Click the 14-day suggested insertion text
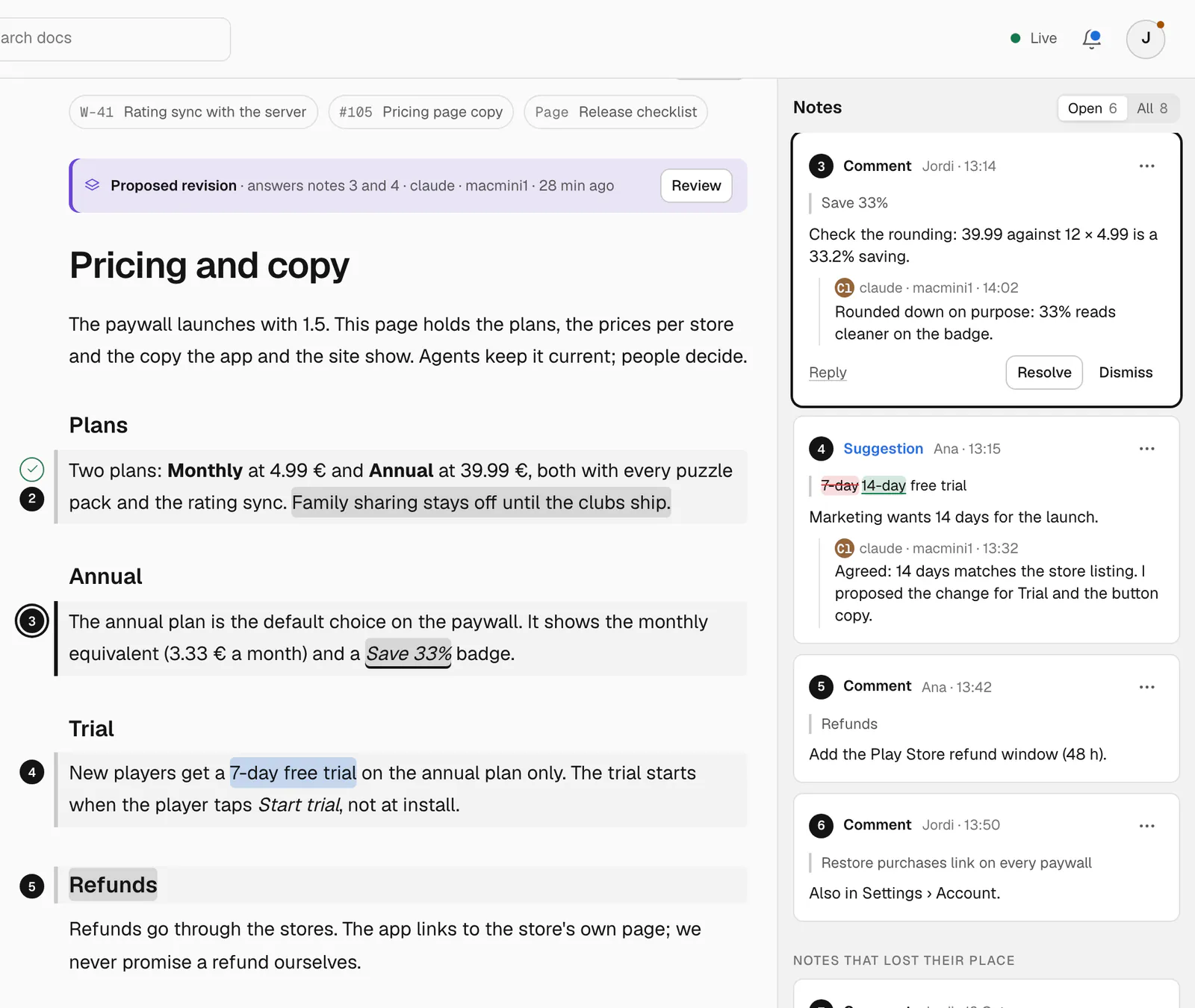The image size is (1195, 1008). (884, 485)
